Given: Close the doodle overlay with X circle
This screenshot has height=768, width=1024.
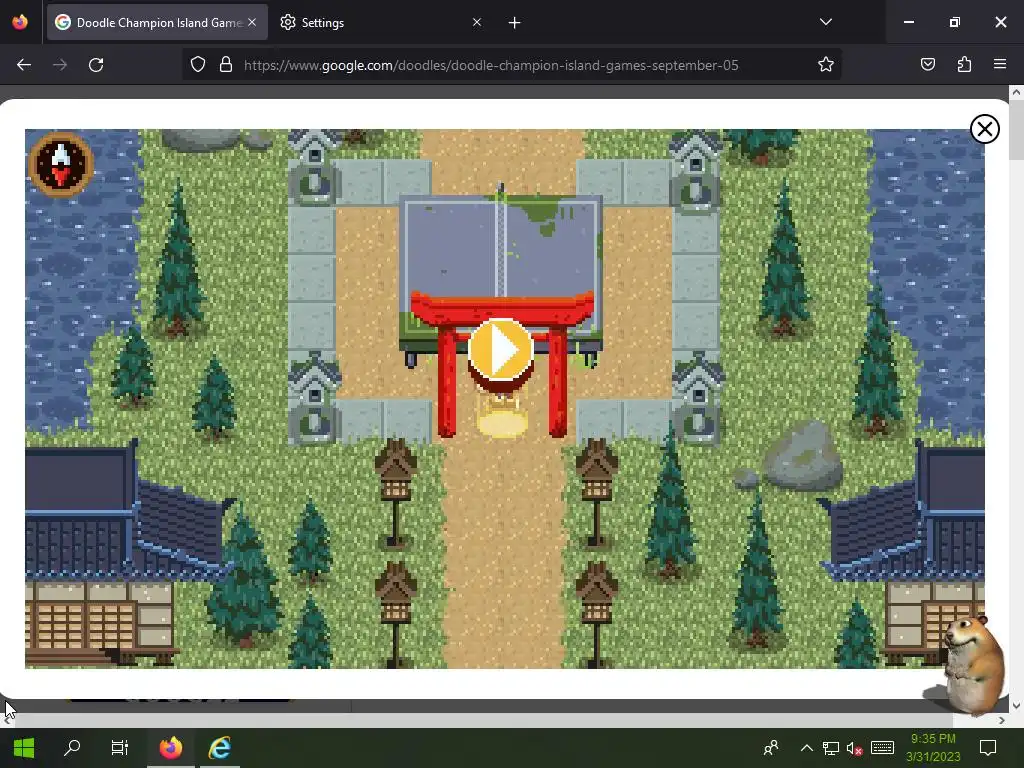Looking at the screenshot, I should (x=985, y=129).
